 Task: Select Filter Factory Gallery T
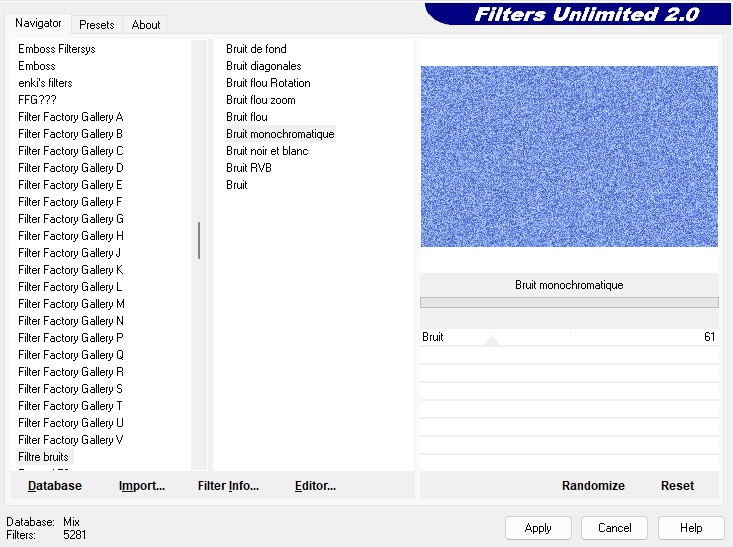click(x=70, y=406)
